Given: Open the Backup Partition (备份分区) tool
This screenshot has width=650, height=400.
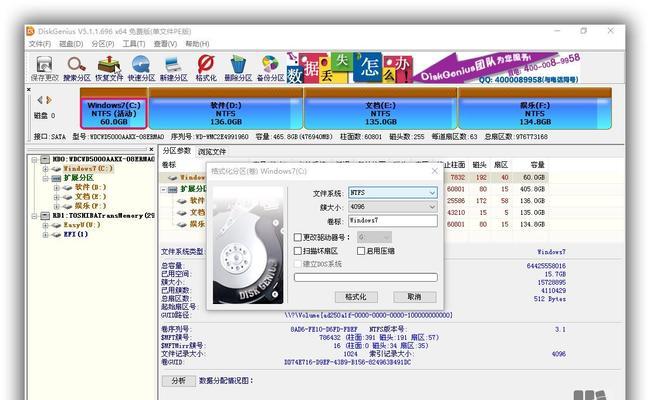Looking at the screenshot, I should point(270,68).
